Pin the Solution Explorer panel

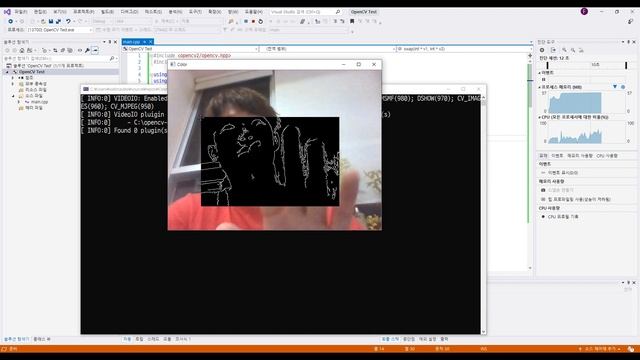coord(109,42)
